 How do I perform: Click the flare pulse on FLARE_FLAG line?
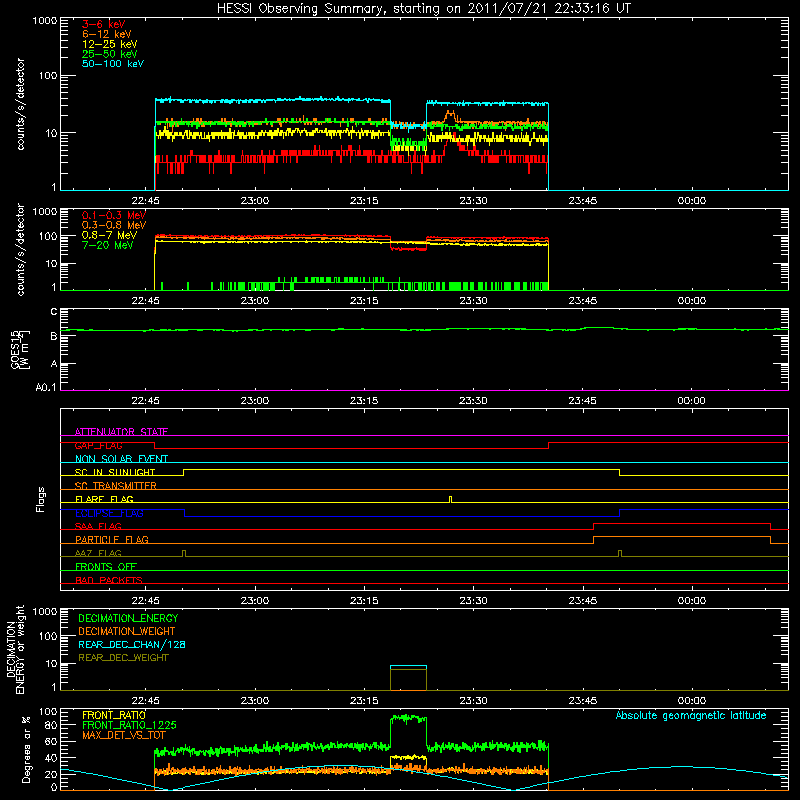(x=450, y=499)
